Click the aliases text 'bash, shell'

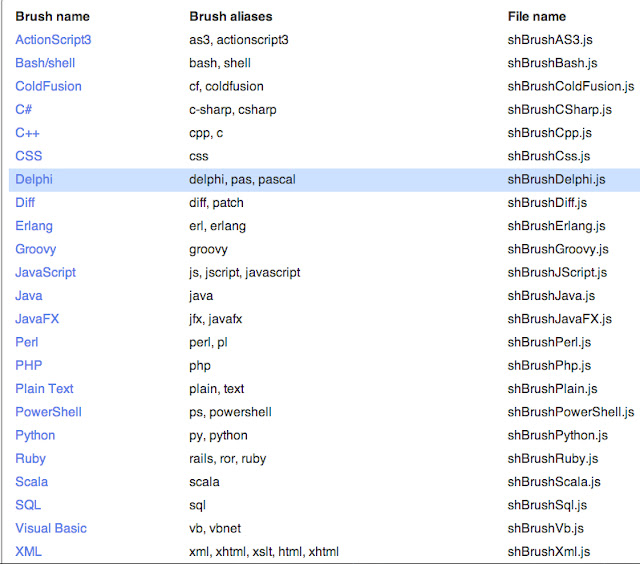pyautogui.click(x=220, y=63)
